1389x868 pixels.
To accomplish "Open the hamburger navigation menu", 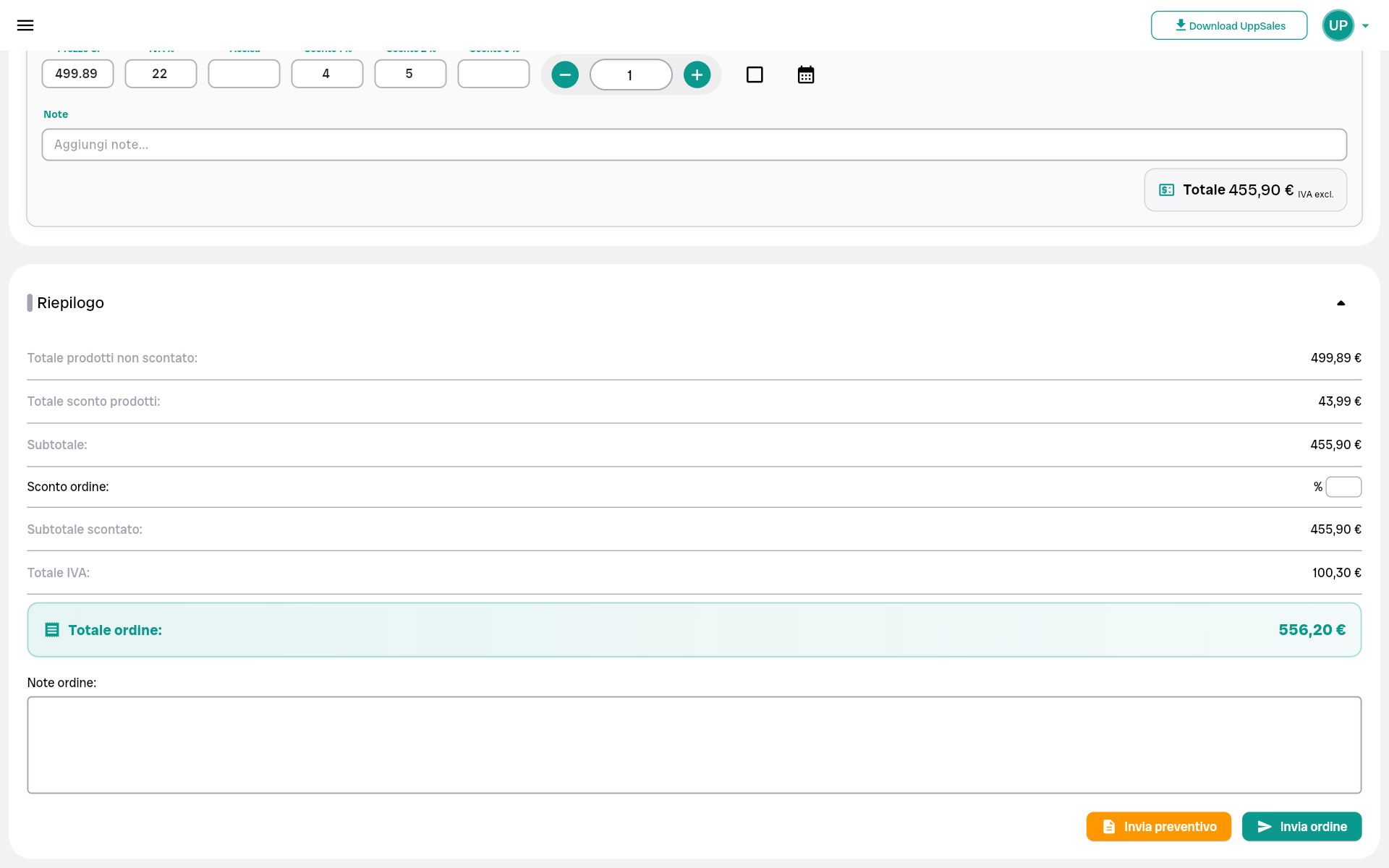I will coord(25,25).
